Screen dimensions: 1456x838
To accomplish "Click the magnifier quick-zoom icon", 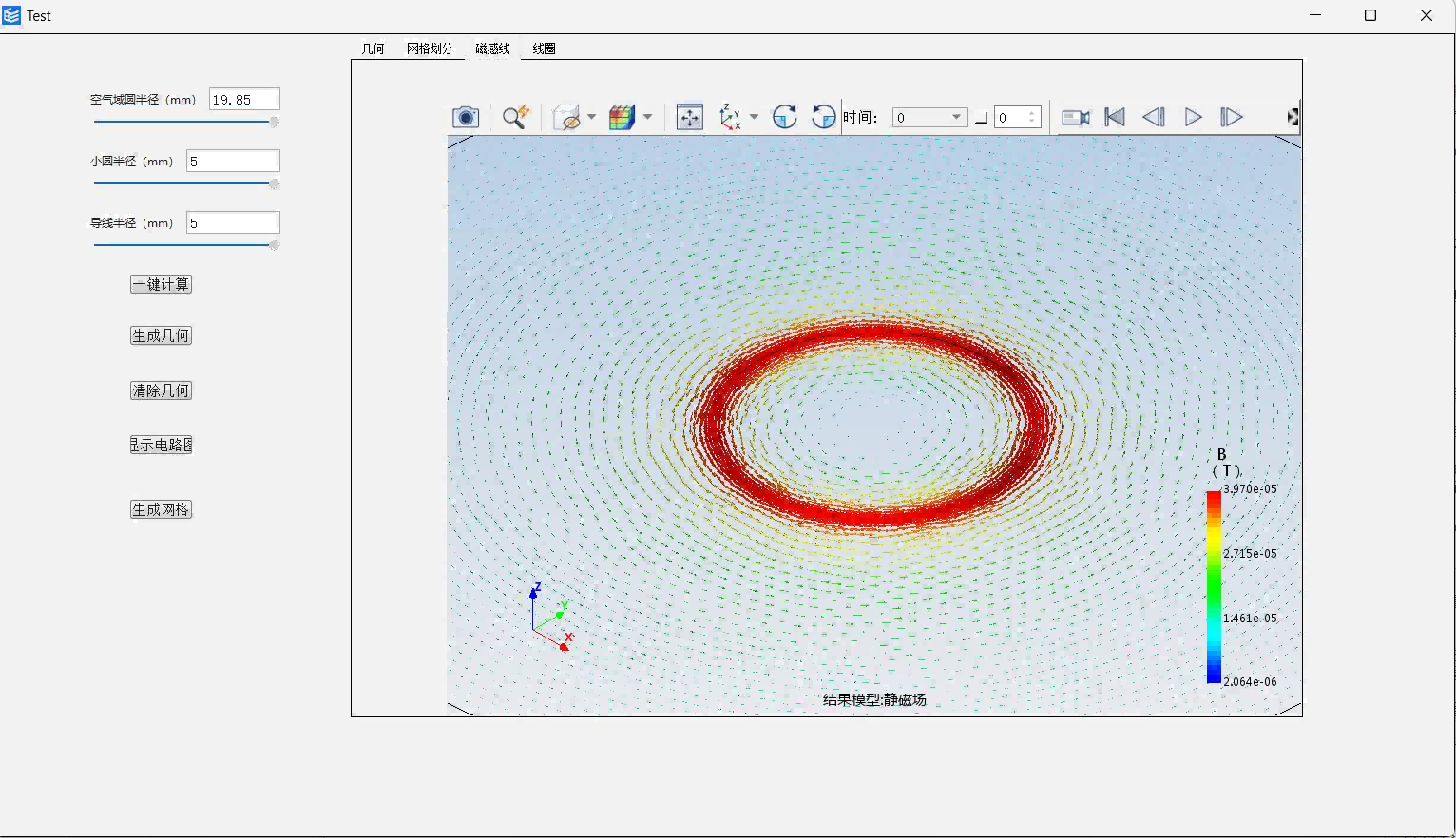I will (515, 117).
